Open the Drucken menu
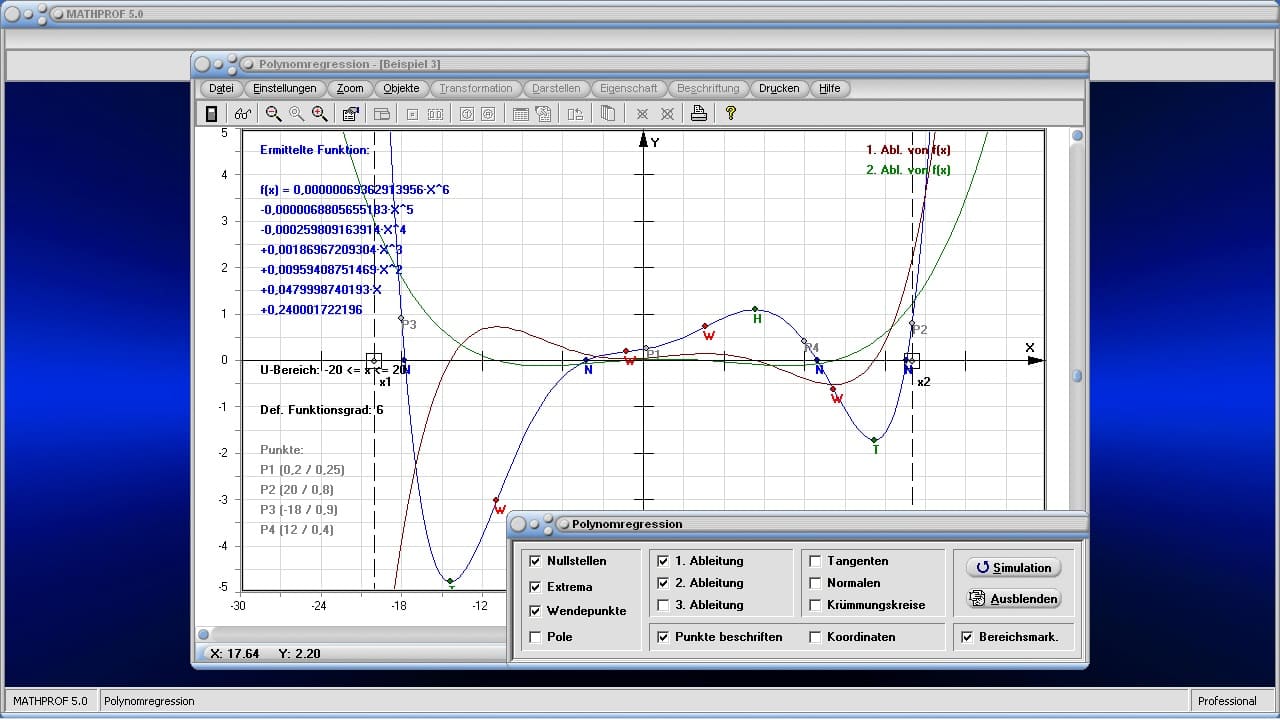This screenshot has width=1280, height=720. tap(779, 88)
